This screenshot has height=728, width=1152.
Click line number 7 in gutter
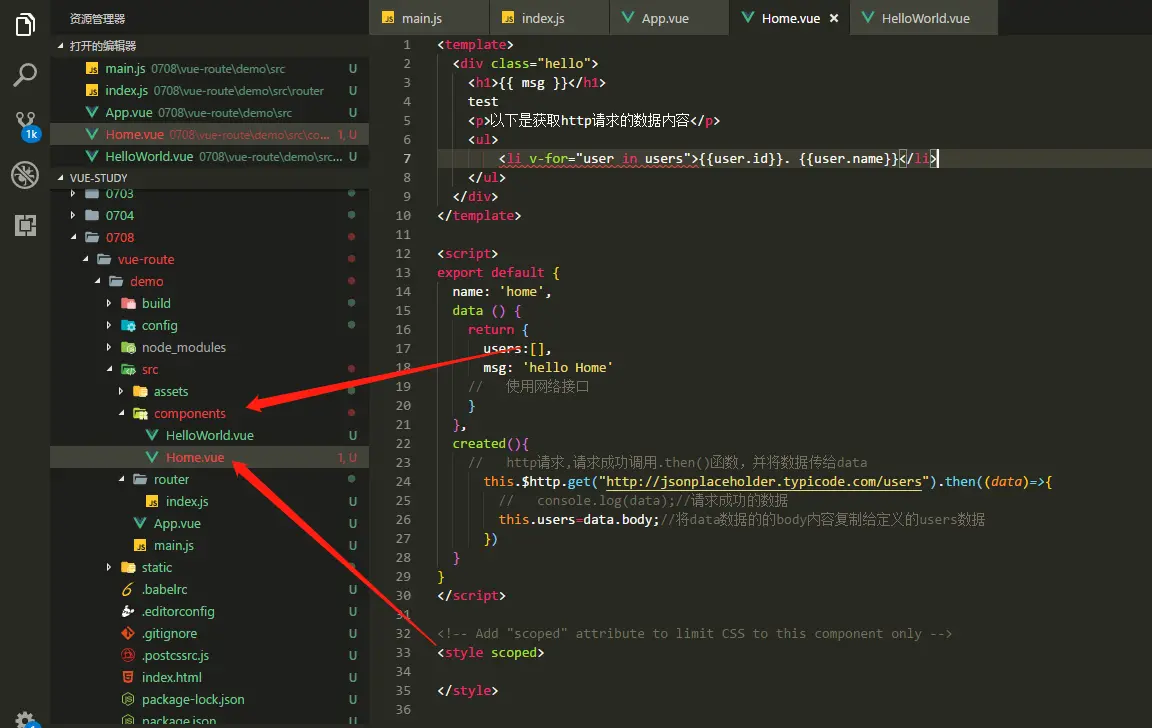click(x=407, y=159)
